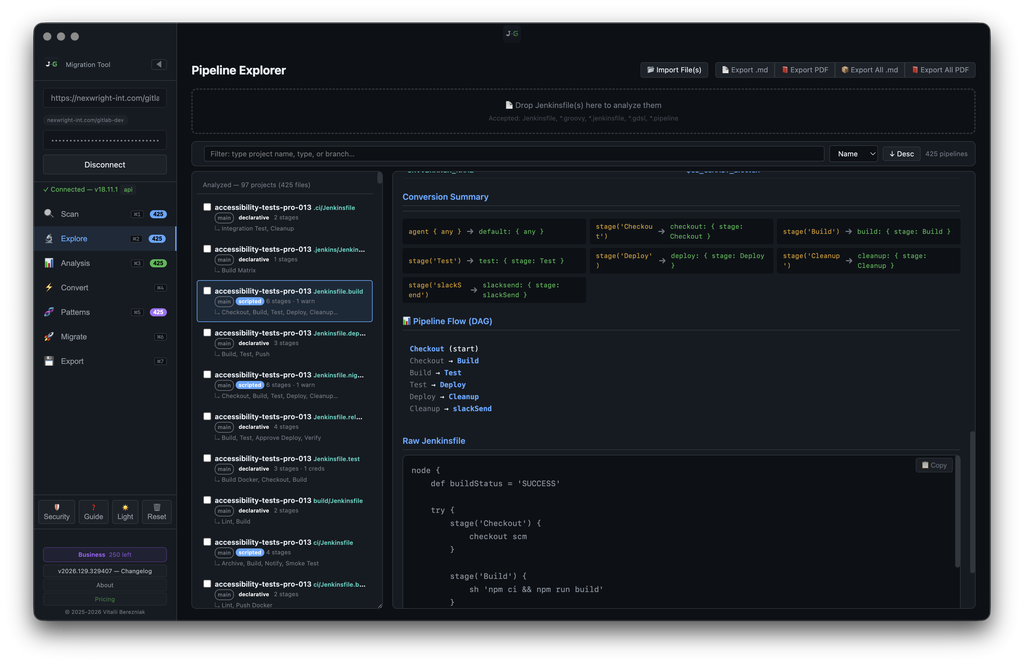Click the Migration Tool logo icon
1024x665 pixels.
[52, 64]
